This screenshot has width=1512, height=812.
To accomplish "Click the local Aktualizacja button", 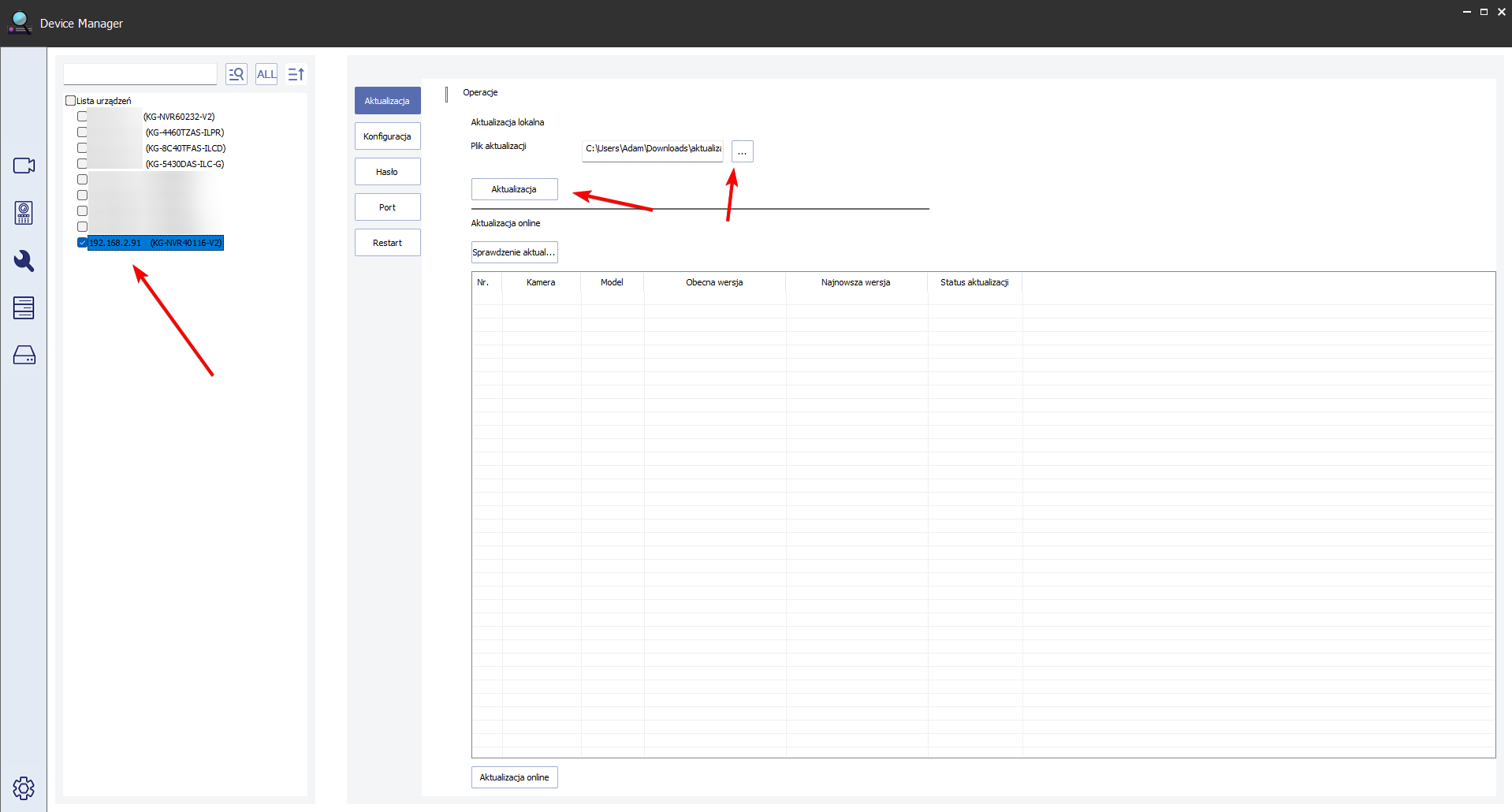I will (x=514, y=189).
